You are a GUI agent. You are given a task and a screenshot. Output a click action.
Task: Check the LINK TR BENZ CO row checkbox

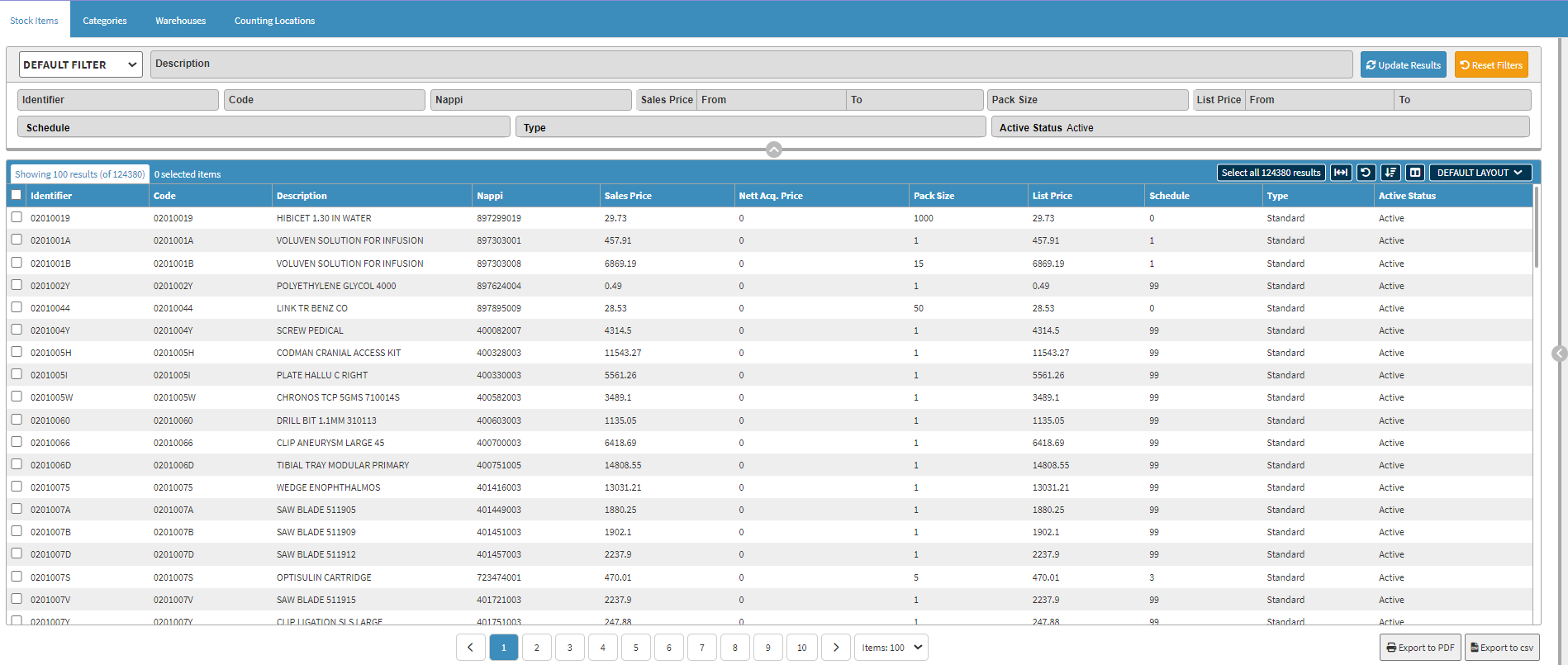click(x=17, y=307)
